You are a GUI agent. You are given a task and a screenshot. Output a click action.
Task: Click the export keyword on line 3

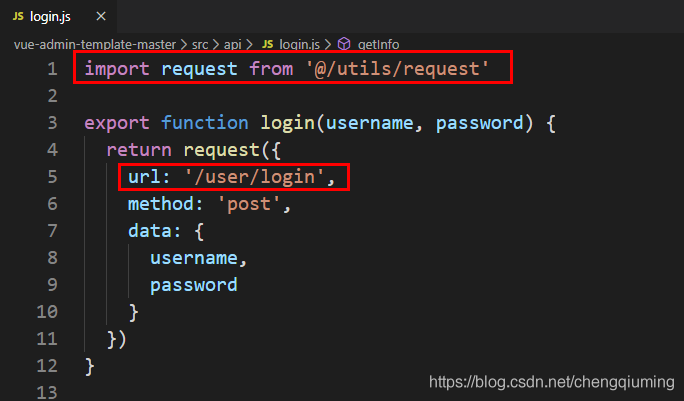point(117,123)
